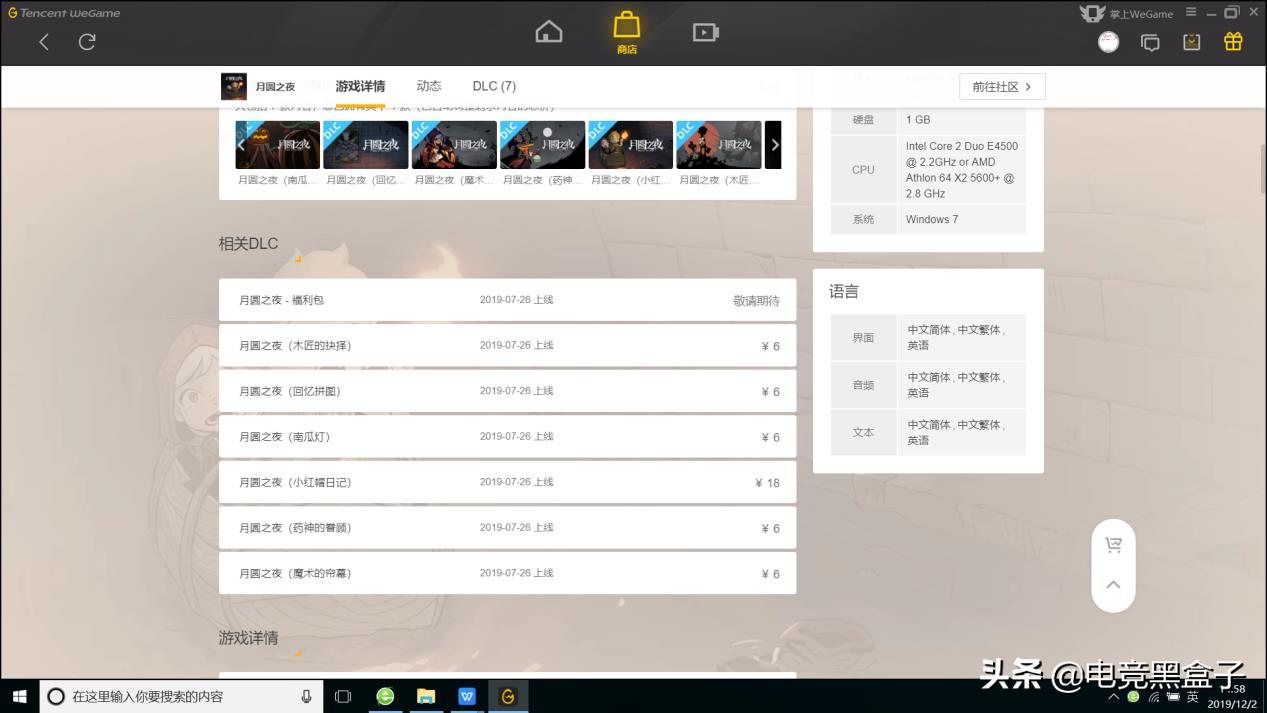Open the WeGame home page icon
1267x713 pixels.
548,32
